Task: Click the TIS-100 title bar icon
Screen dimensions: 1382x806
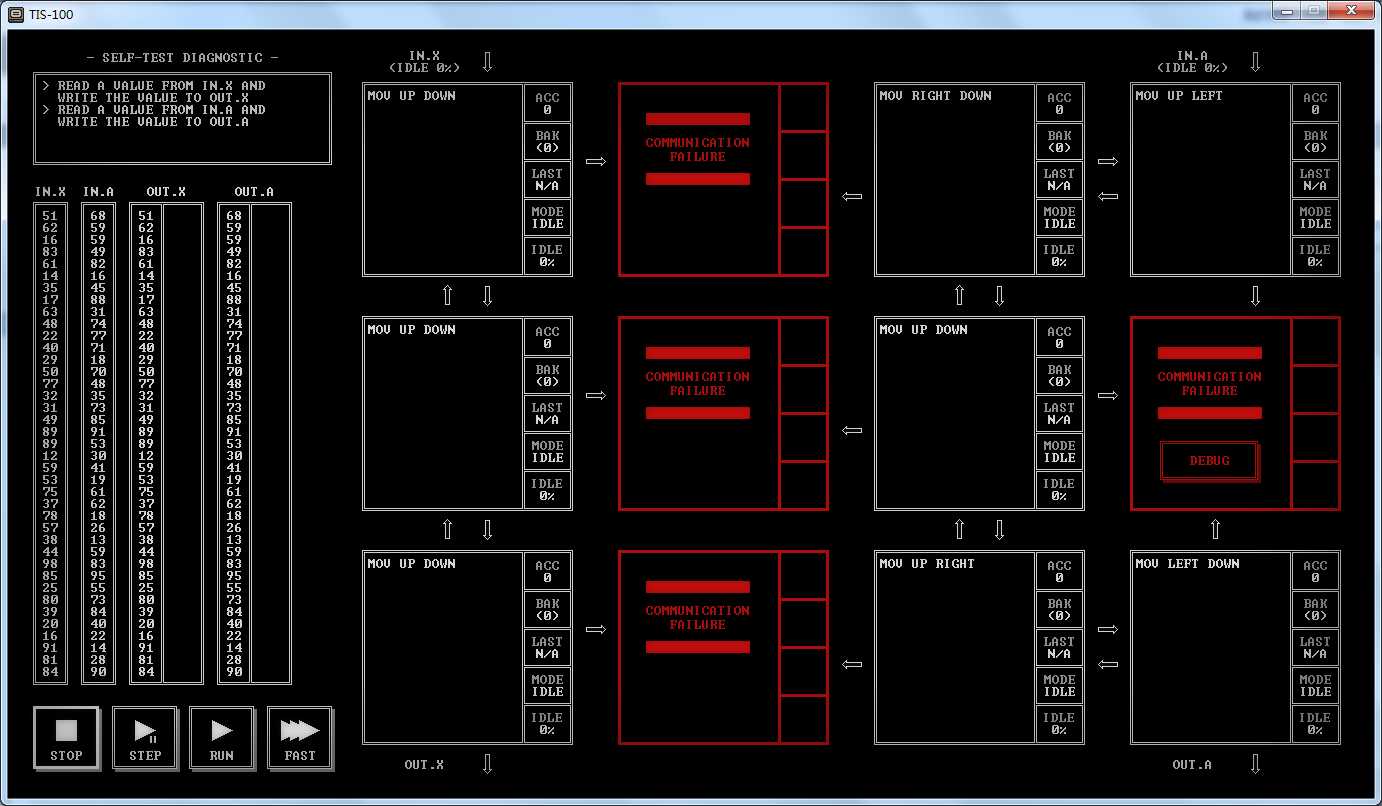Action: tap(16, 14)
